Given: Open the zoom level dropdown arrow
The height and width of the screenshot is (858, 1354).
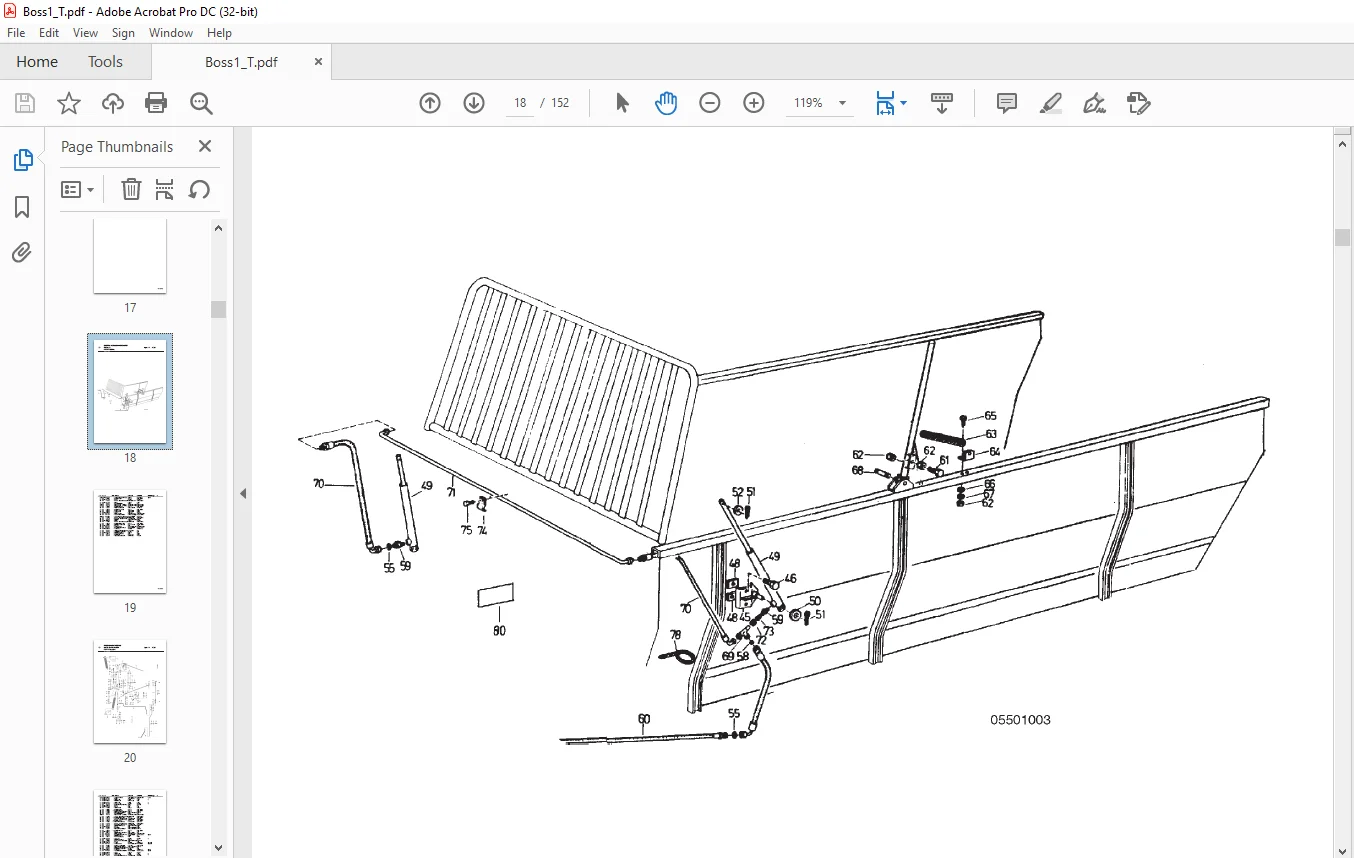Looking at the screenshot, I should [842, 103].
